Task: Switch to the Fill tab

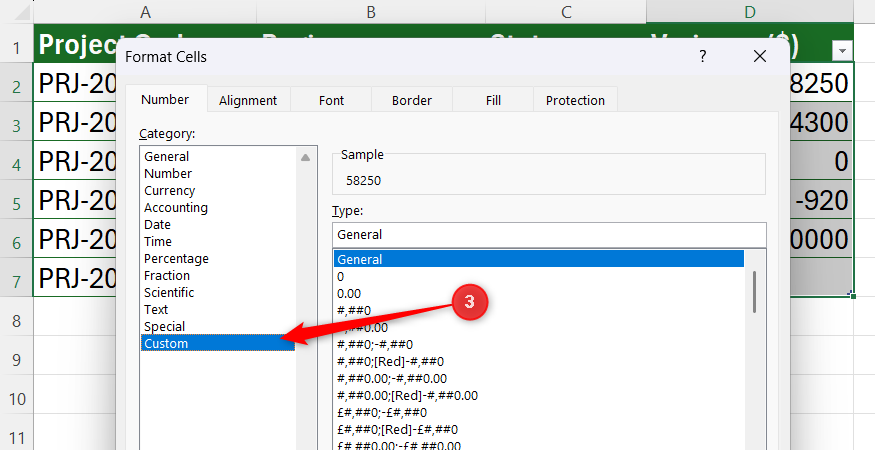Action: [x=493, y=100]
